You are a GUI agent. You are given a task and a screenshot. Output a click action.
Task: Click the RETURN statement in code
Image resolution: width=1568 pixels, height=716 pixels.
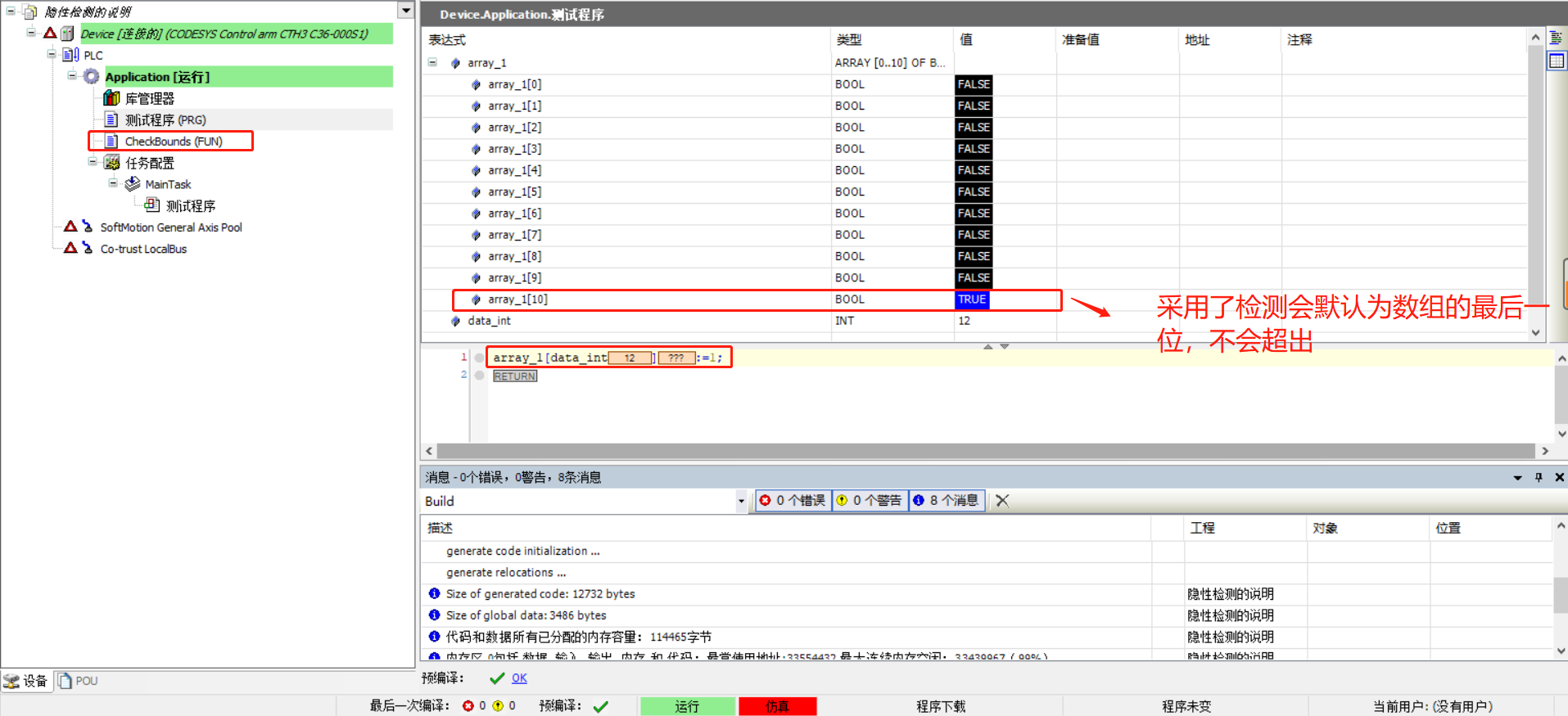pos(515,376)
